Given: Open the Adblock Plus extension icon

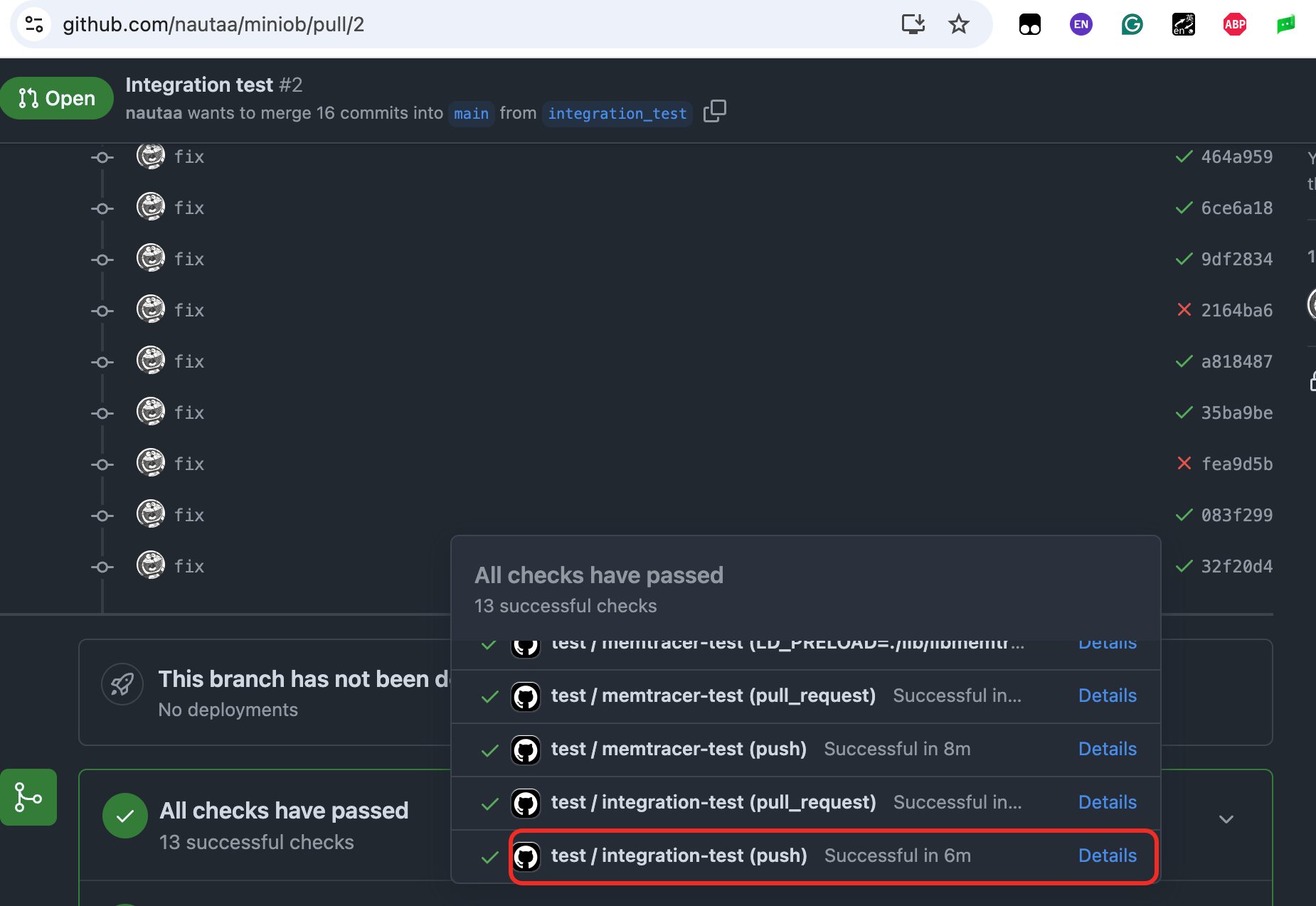Looking at the screenshot, I should click(1234, 25).
